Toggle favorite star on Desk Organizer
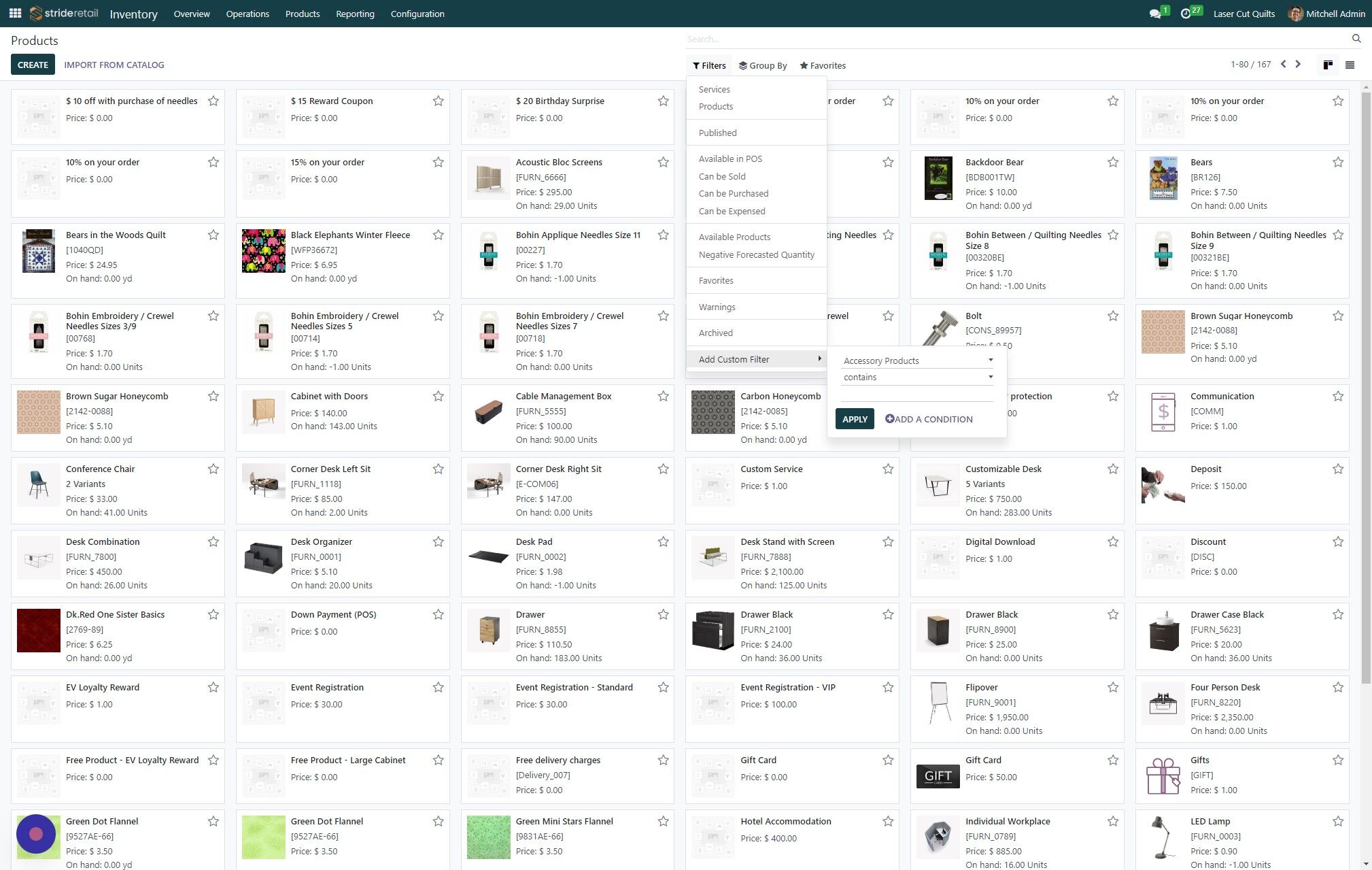Viewport: 1372px width, 870px height. tap(438, 541)
